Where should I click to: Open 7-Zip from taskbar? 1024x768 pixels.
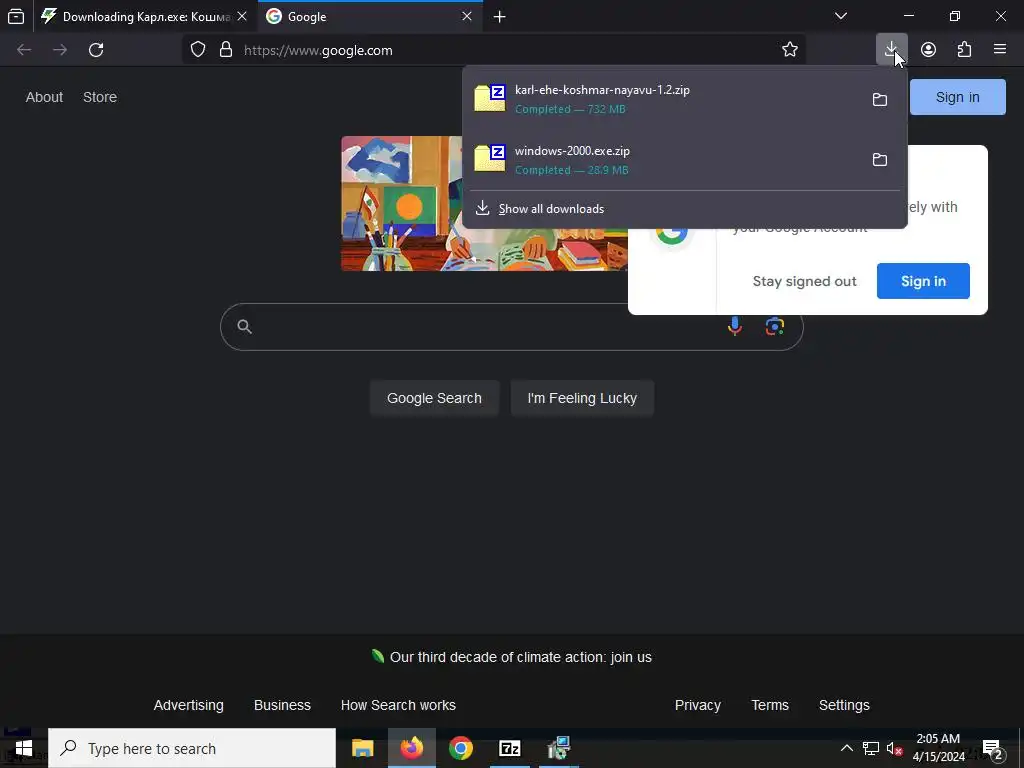point(509,748)
